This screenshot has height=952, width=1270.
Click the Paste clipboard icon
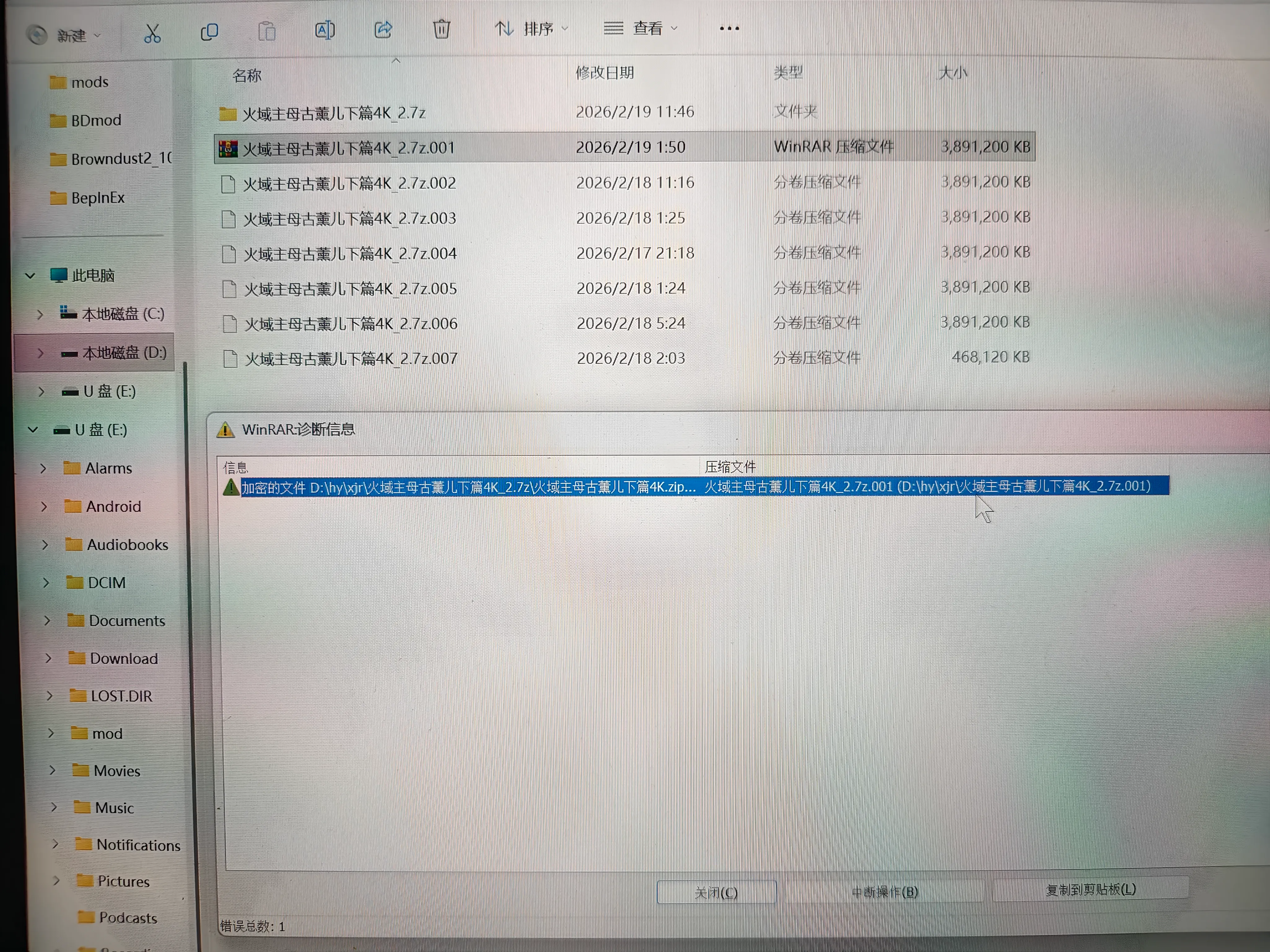click(267, 31)
